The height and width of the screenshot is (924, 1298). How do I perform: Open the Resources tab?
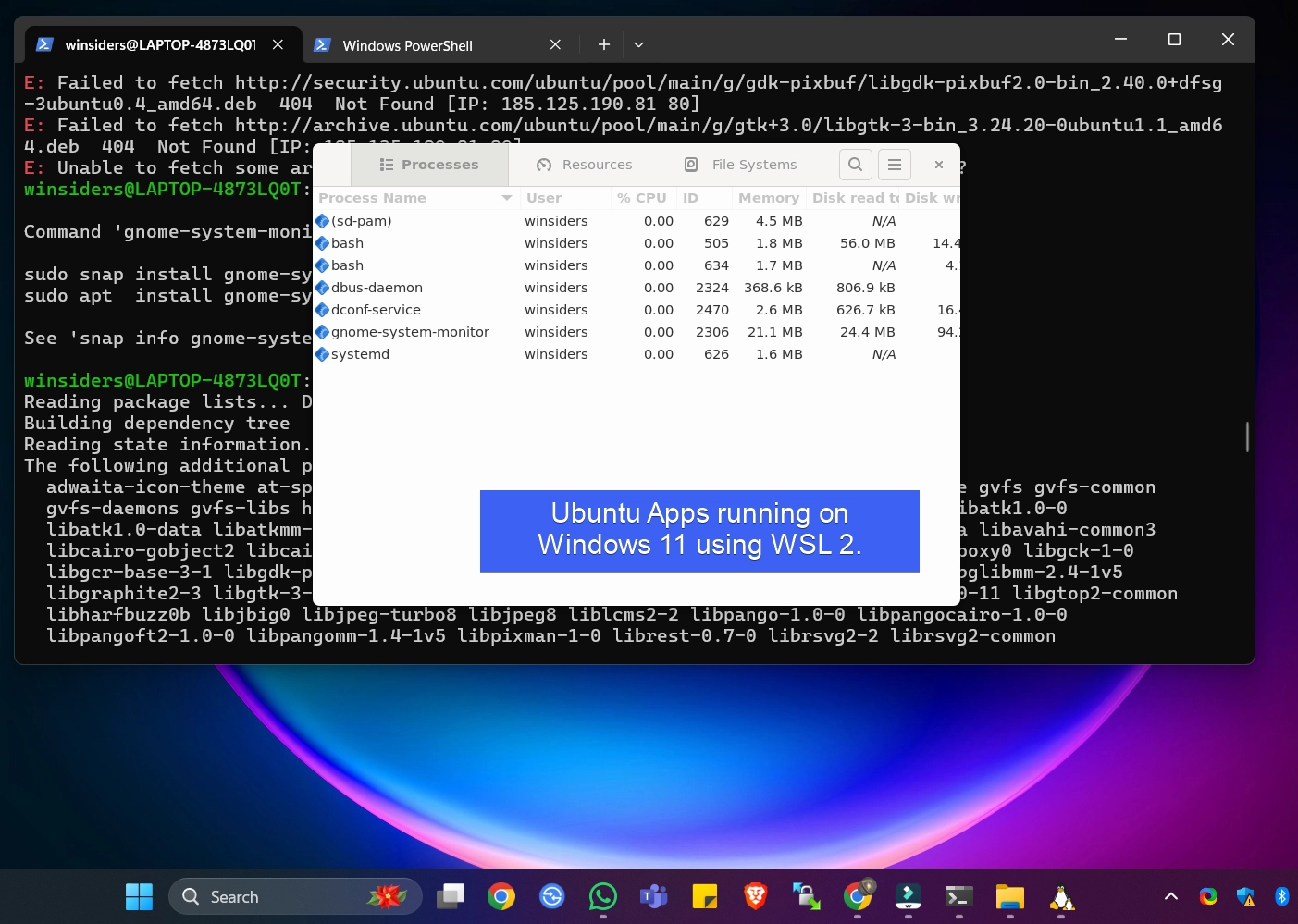[585, 165]
